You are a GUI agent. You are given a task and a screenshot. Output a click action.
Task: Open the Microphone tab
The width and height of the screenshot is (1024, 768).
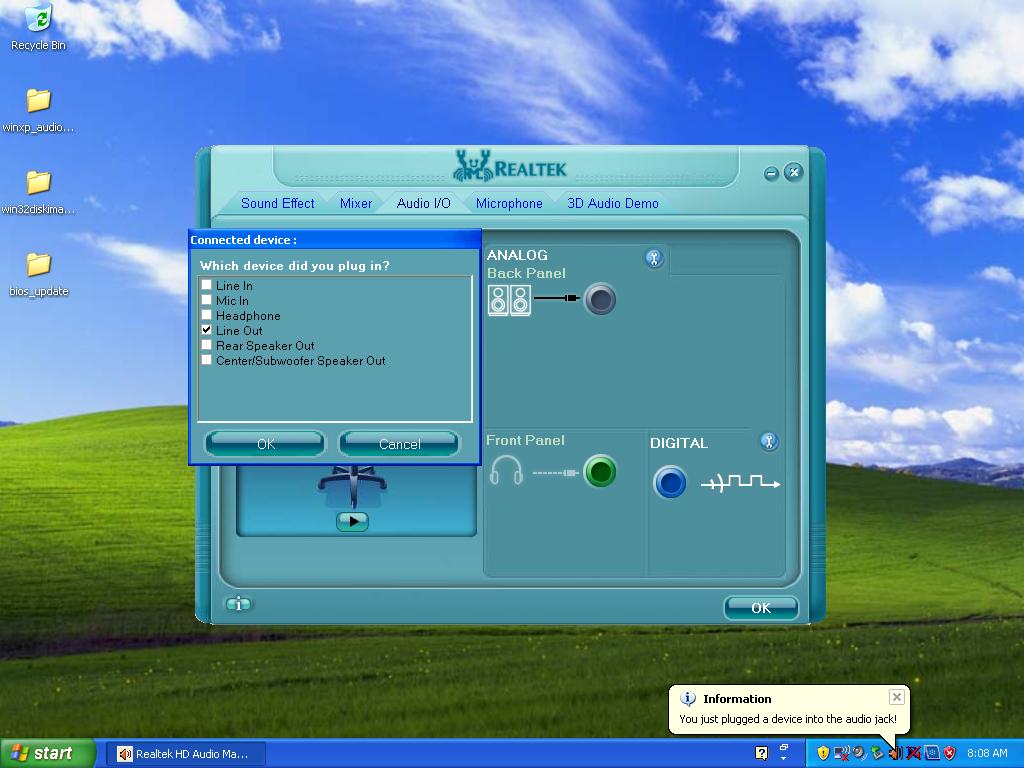(x=509, y=203)
